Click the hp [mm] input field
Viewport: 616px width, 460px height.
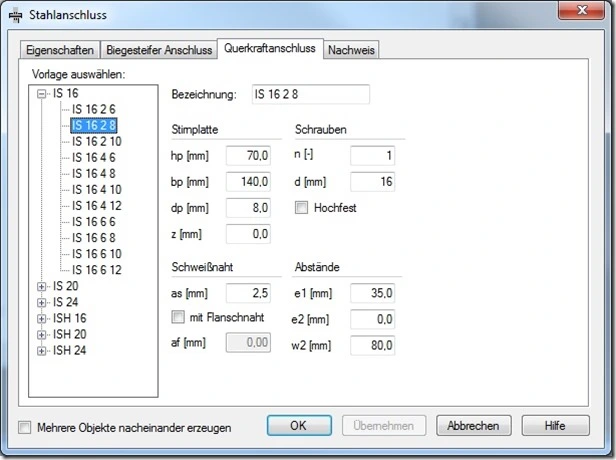tap(248, 156)
